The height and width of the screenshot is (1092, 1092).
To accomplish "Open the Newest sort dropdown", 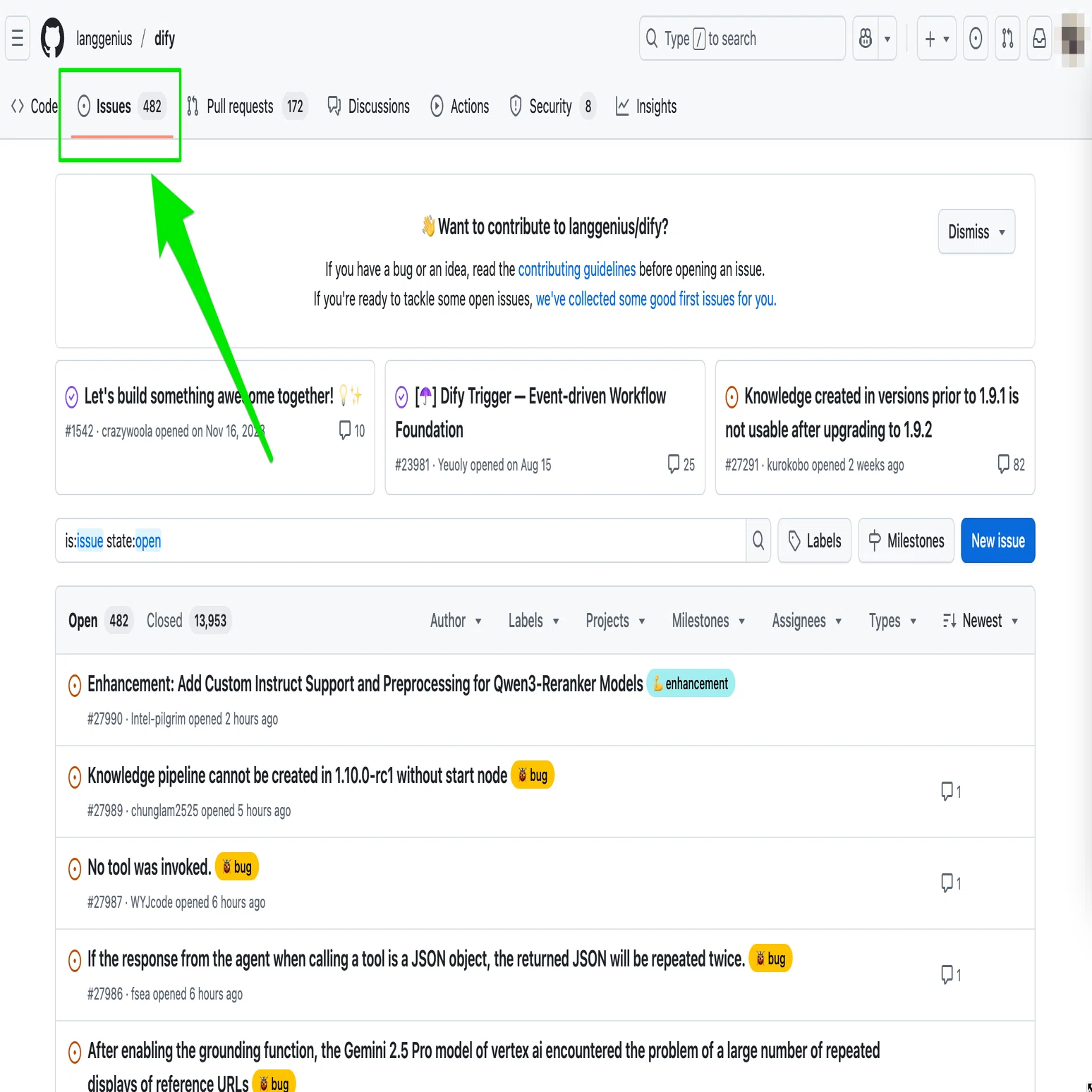I will [x=981, y=621].
